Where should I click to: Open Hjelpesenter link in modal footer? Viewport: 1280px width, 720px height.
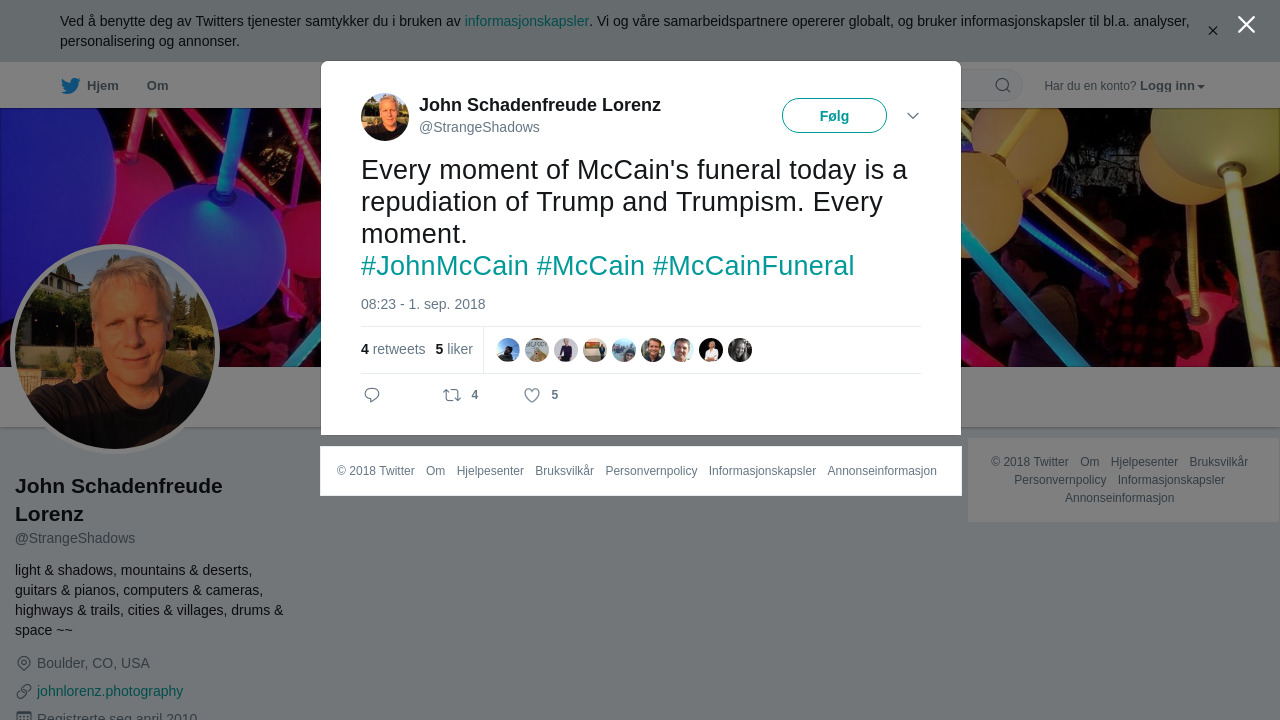click(x=490, y=471)
